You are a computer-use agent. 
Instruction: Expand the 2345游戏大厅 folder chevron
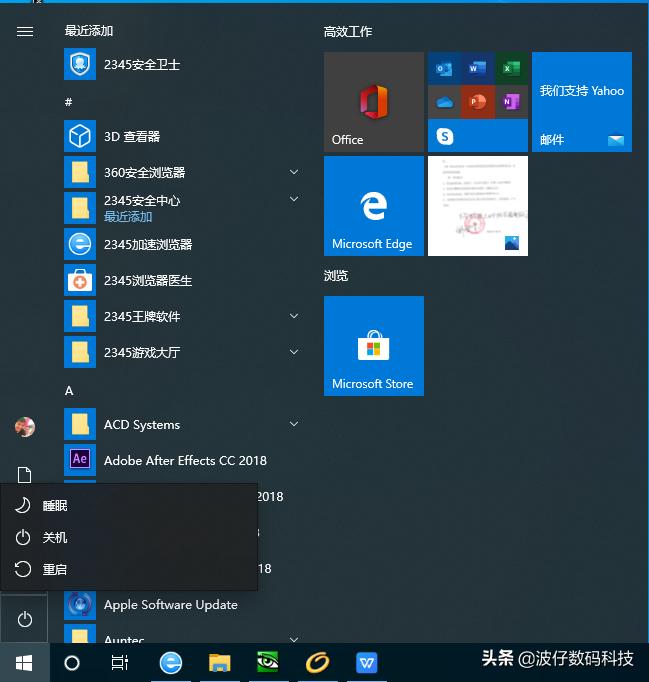[294, 352]
